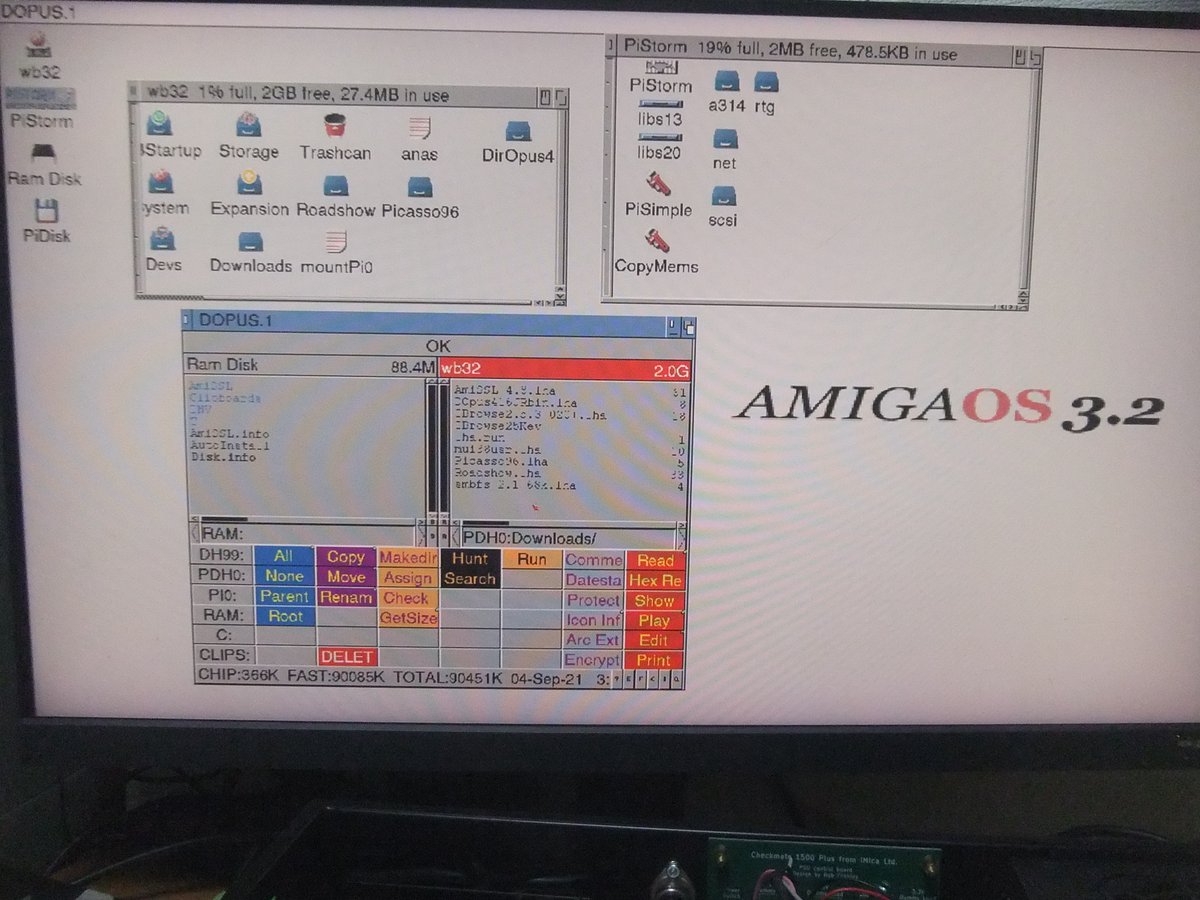The width and height of the screenshot is (1200, 900).
Task: Click the Comment button
Action: 594,560
